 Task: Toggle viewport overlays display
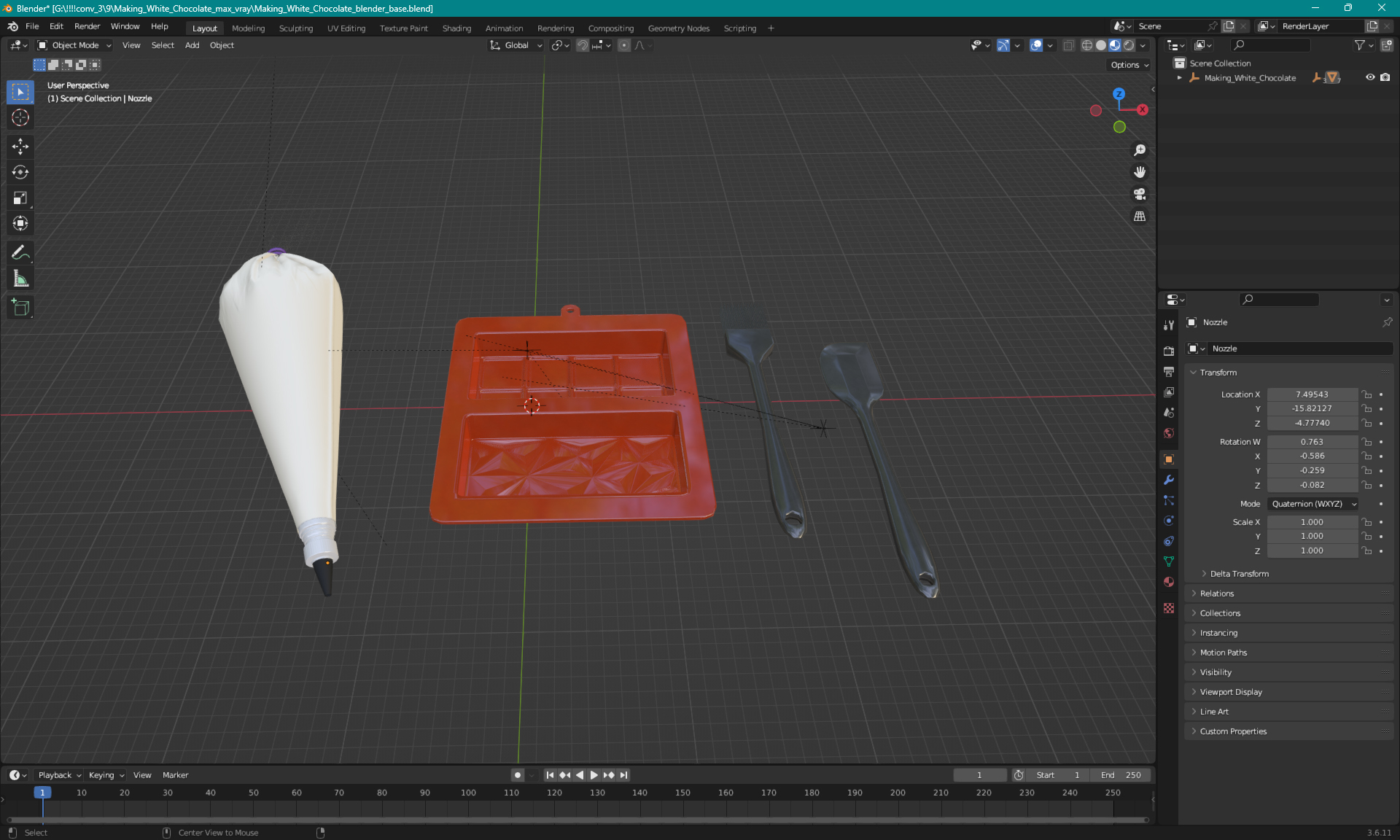(1036, 45)
